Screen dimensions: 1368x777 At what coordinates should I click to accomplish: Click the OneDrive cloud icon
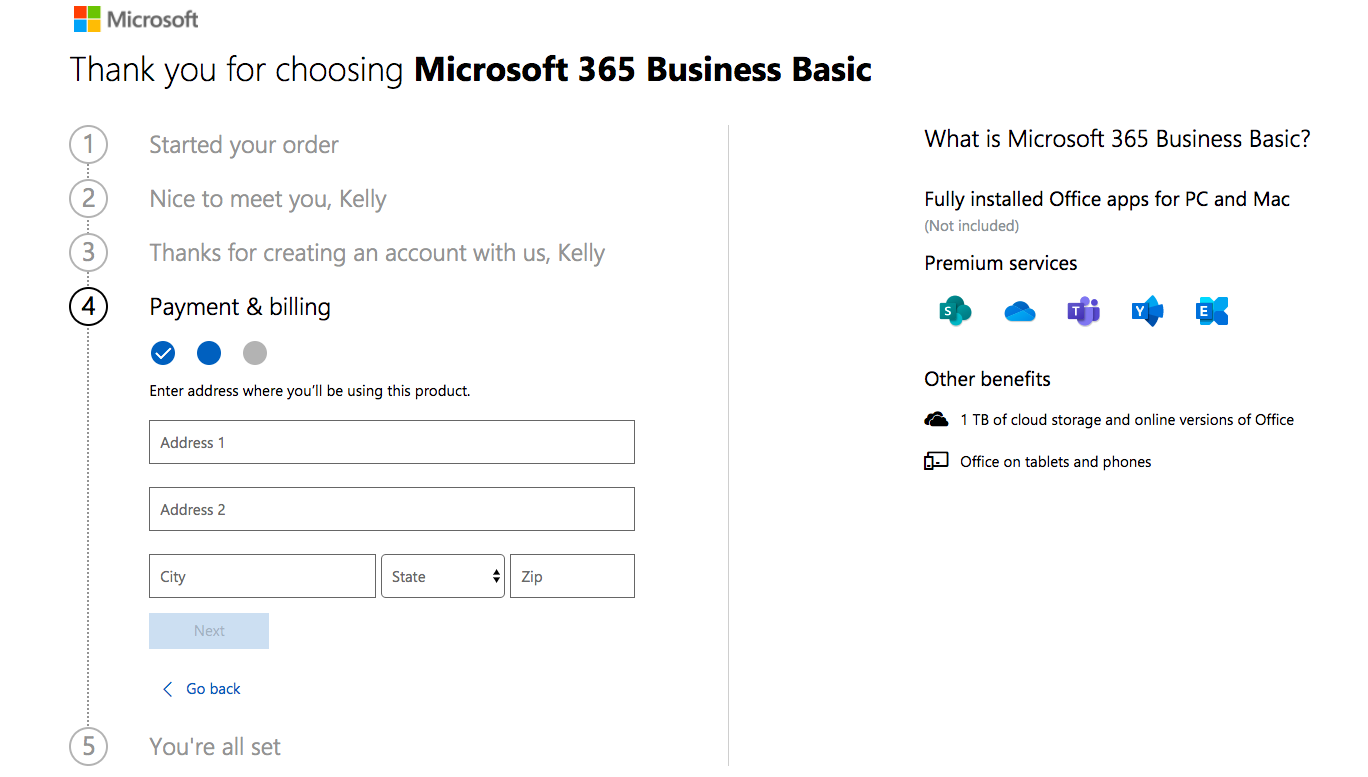tap(1019, 311)
